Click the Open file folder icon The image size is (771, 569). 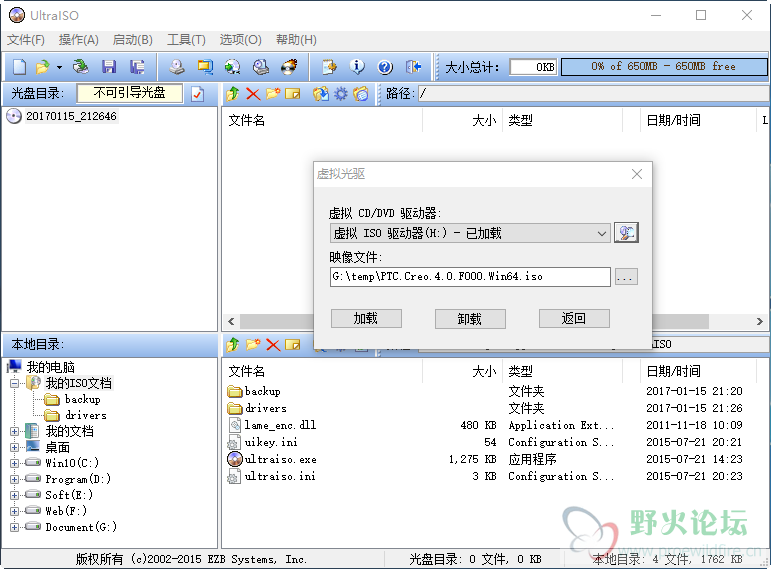(x=43, y=66)
